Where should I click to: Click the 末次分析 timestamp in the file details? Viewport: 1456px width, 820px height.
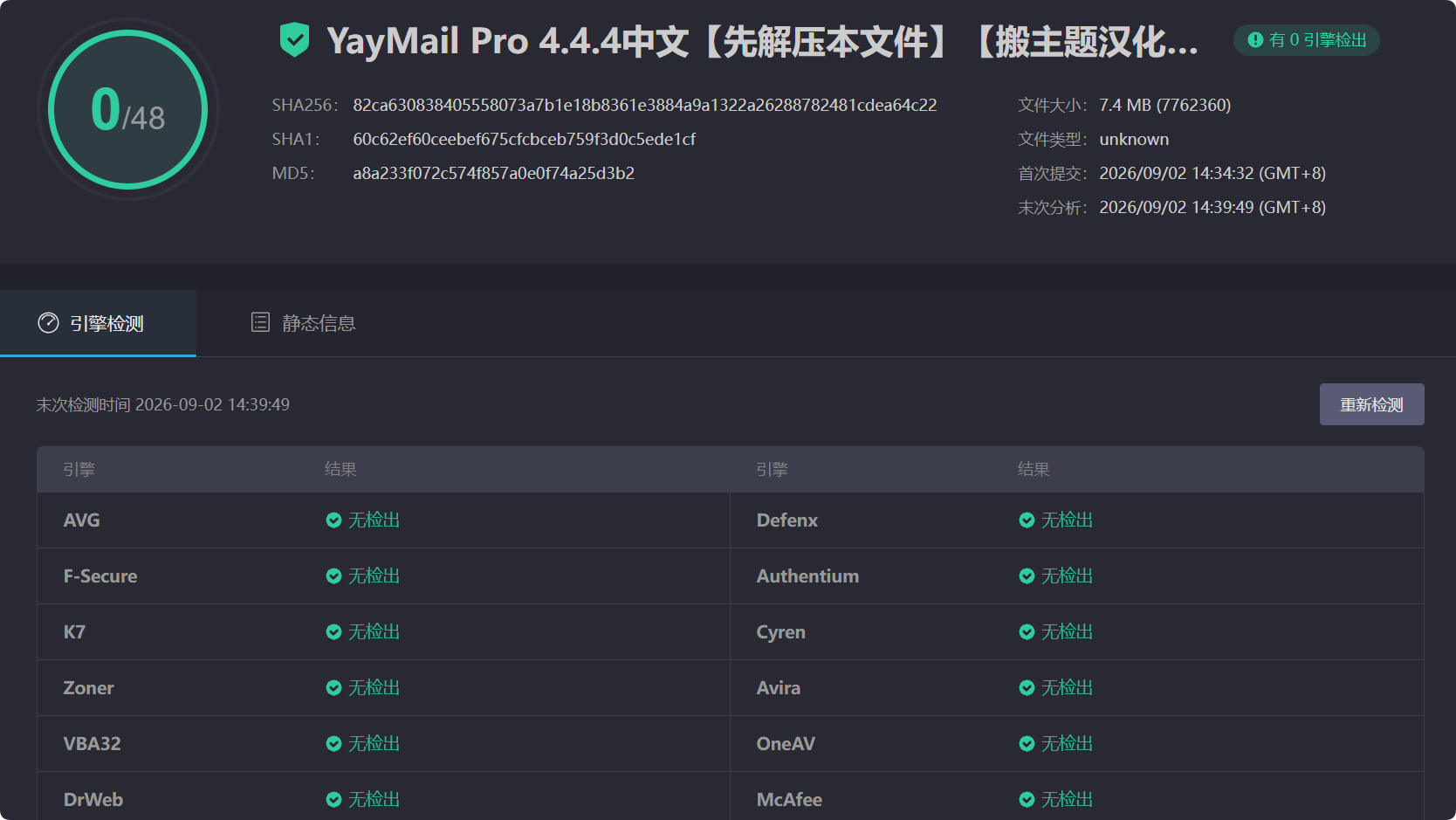tap(1212, 207)
